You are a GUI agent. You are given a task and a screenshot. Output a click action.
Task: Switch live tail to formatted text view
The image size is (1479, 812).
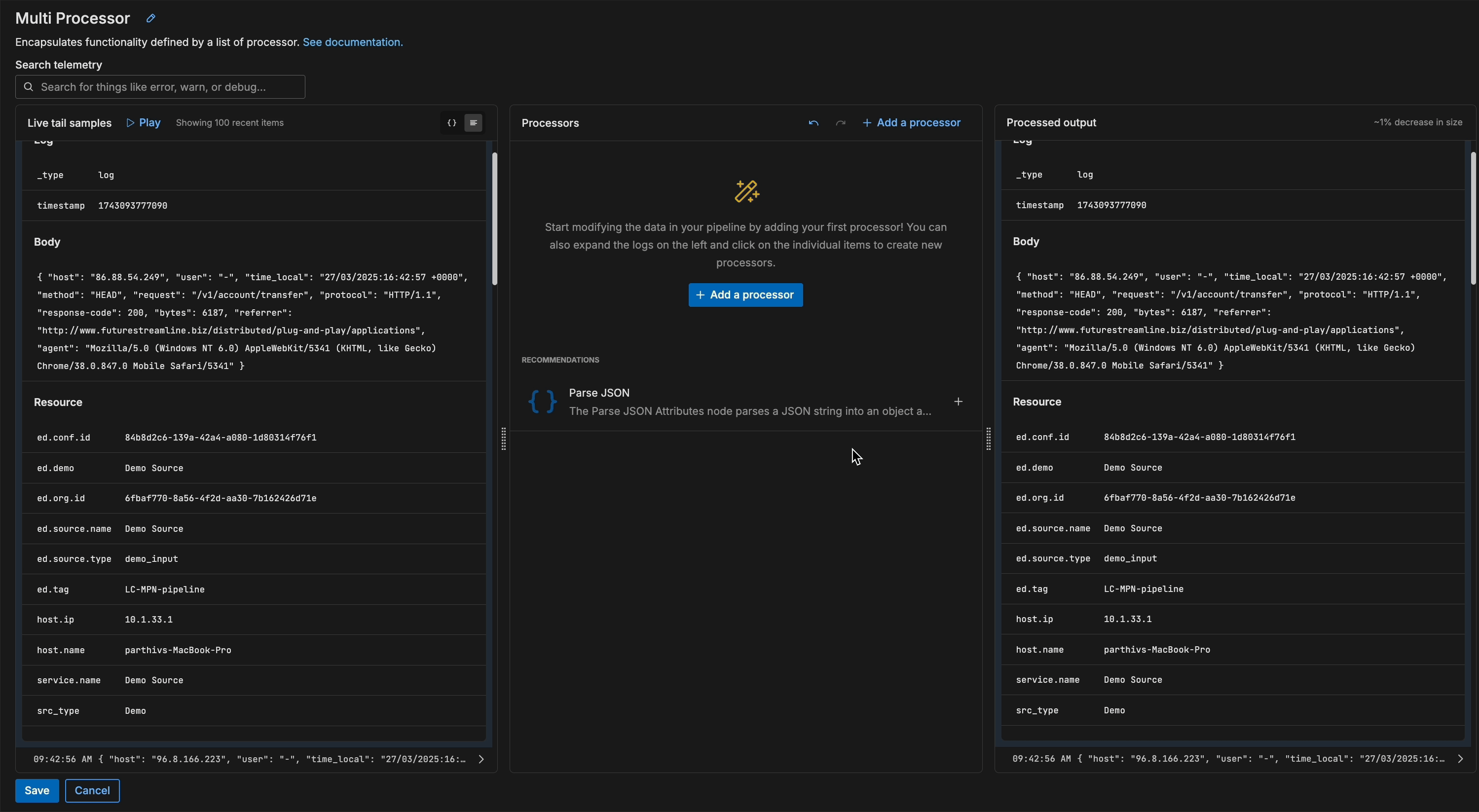[x=473, y=123]
